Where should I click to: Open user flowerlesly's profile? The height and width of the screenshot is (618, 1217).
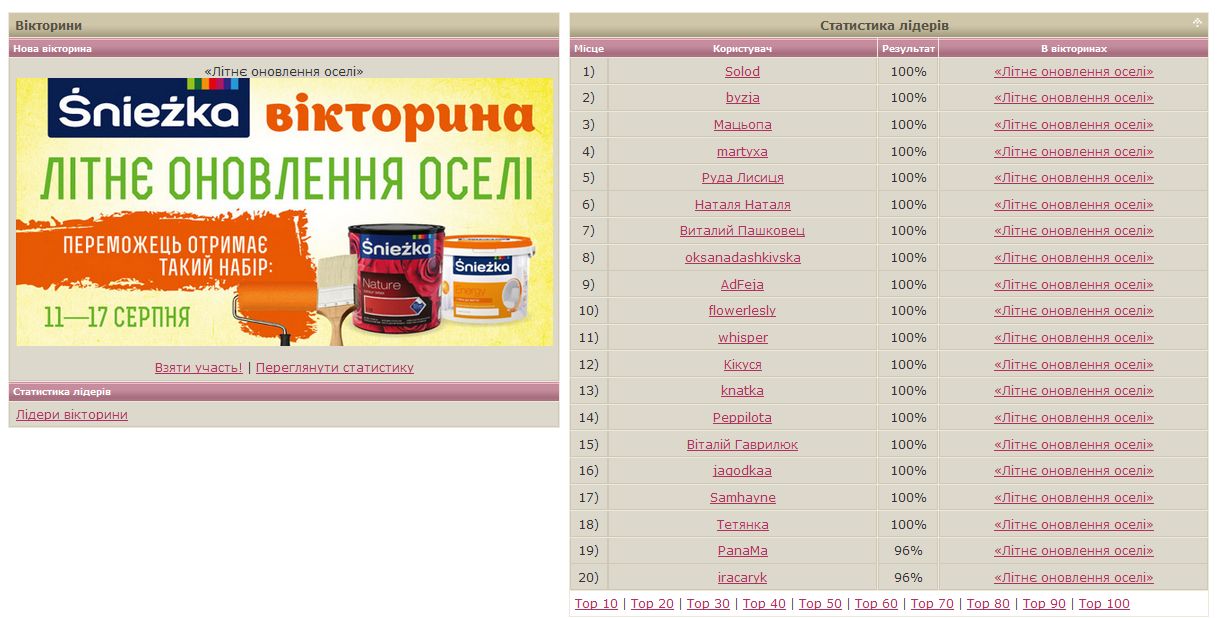click(742, 310)
